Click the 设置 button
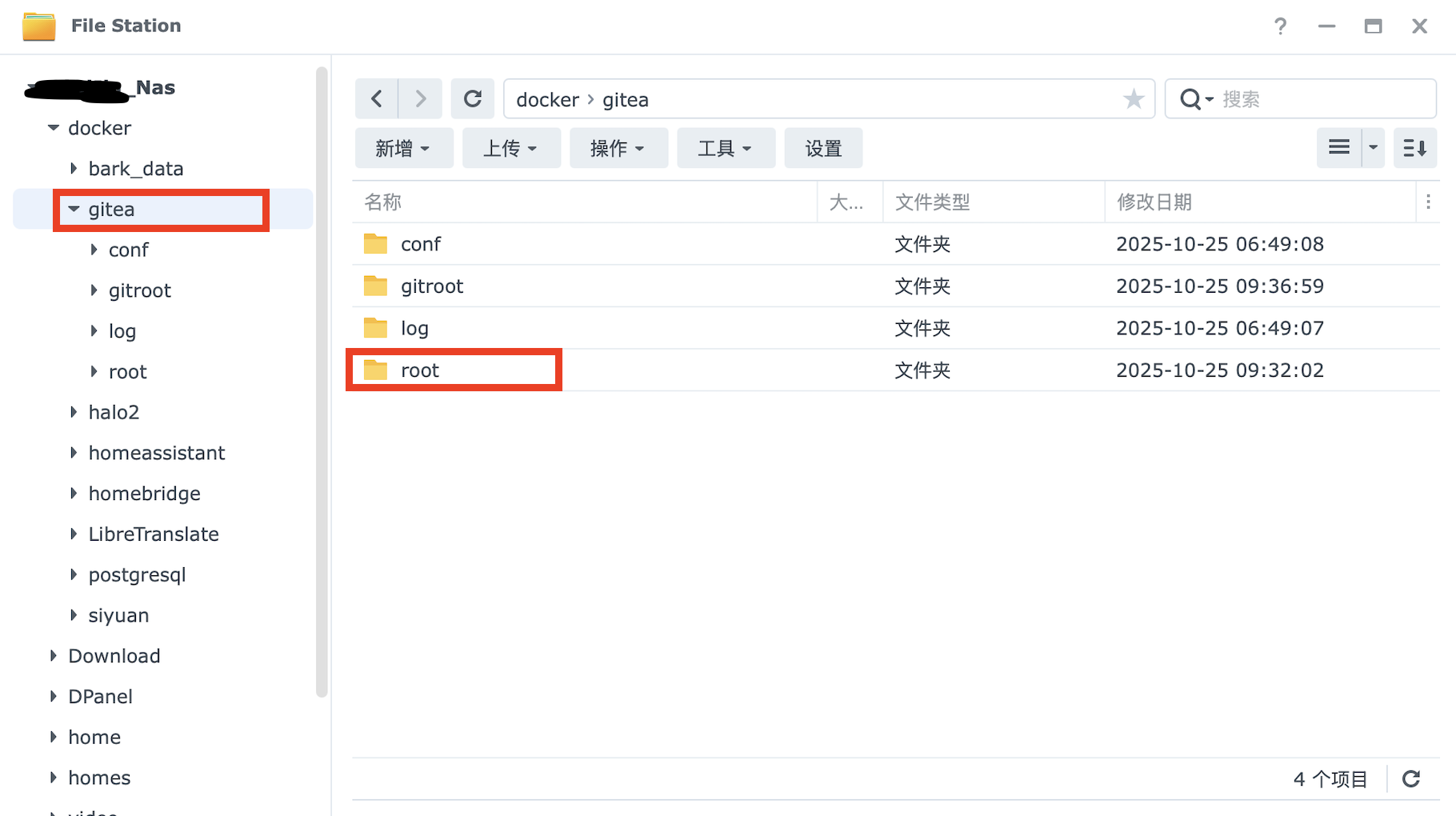Screen dimensions: 1456x816 click(823, 149)
